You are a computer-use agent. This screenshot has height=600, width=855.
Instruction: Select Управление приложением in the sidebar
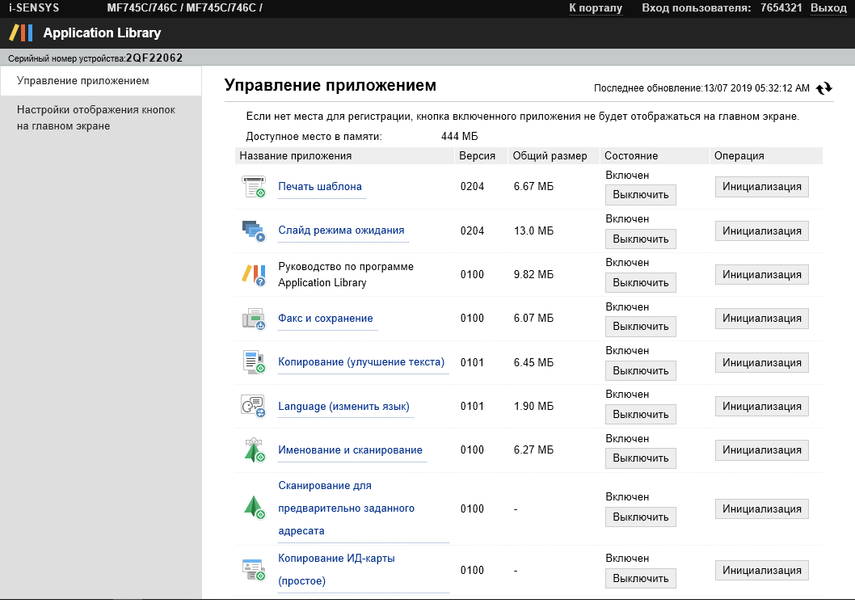pyautogui.click(x=83, y=80)
